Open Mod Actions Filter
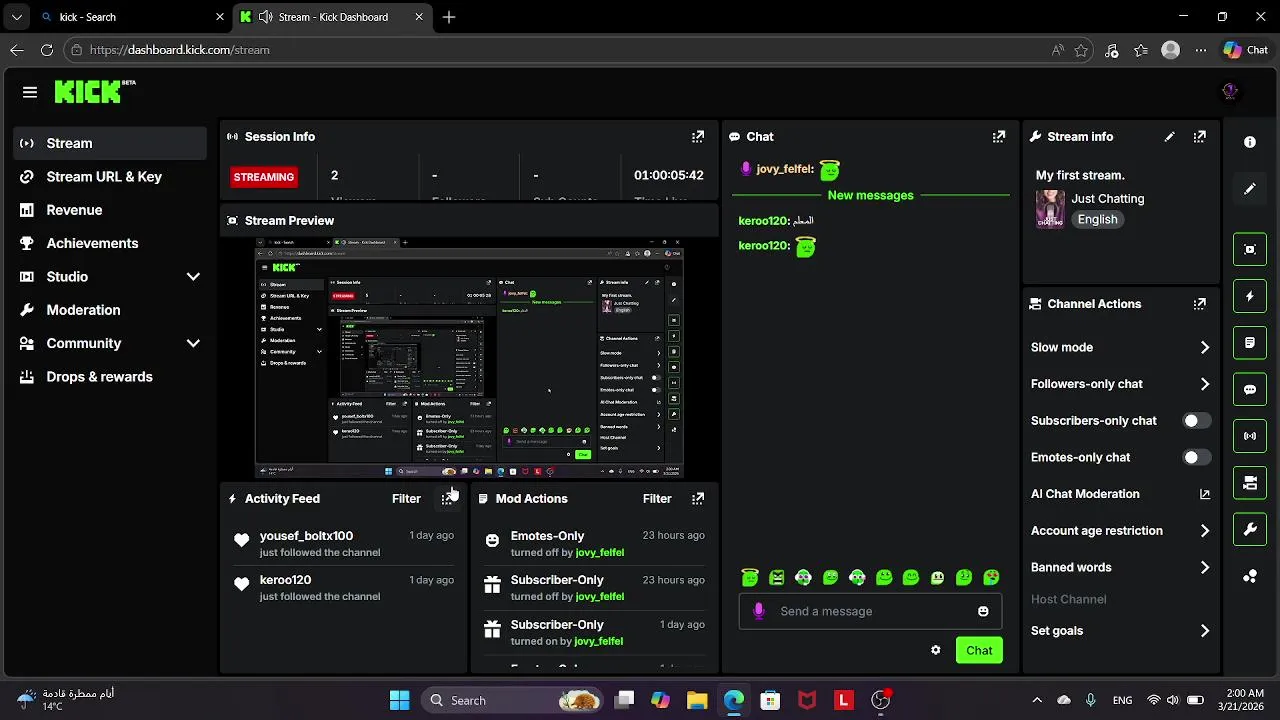 (657, 499)
